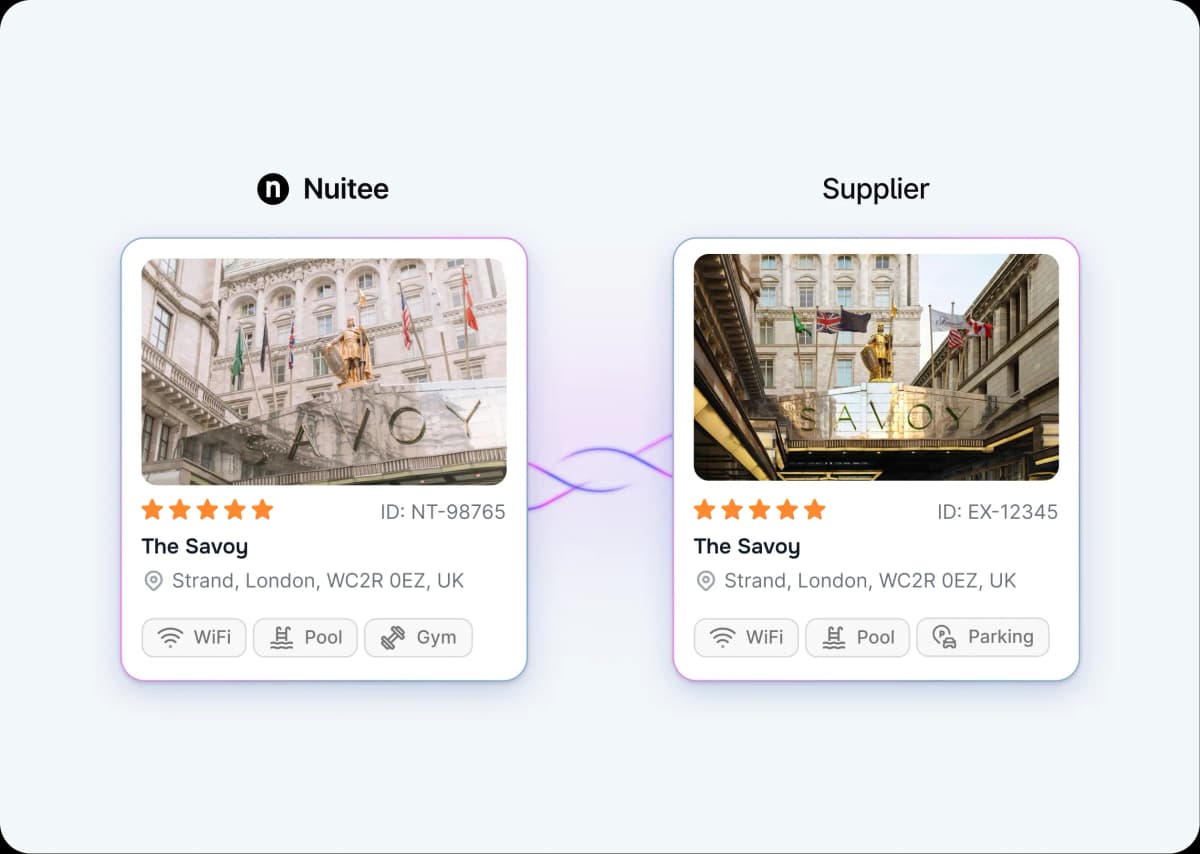Select the Parking amenity tag
The image size is (1200, 854).
[x=983, y=637]
